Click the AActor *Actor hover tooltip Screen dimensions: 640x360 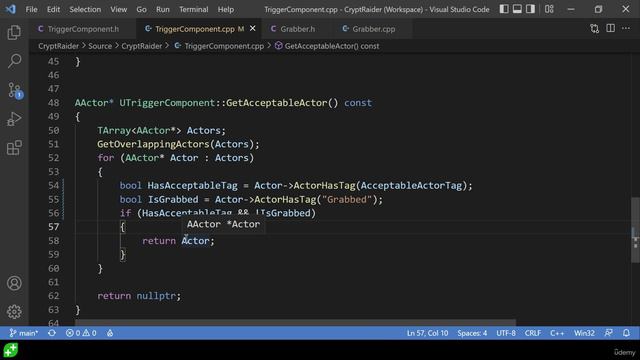(x=223, y=224)
